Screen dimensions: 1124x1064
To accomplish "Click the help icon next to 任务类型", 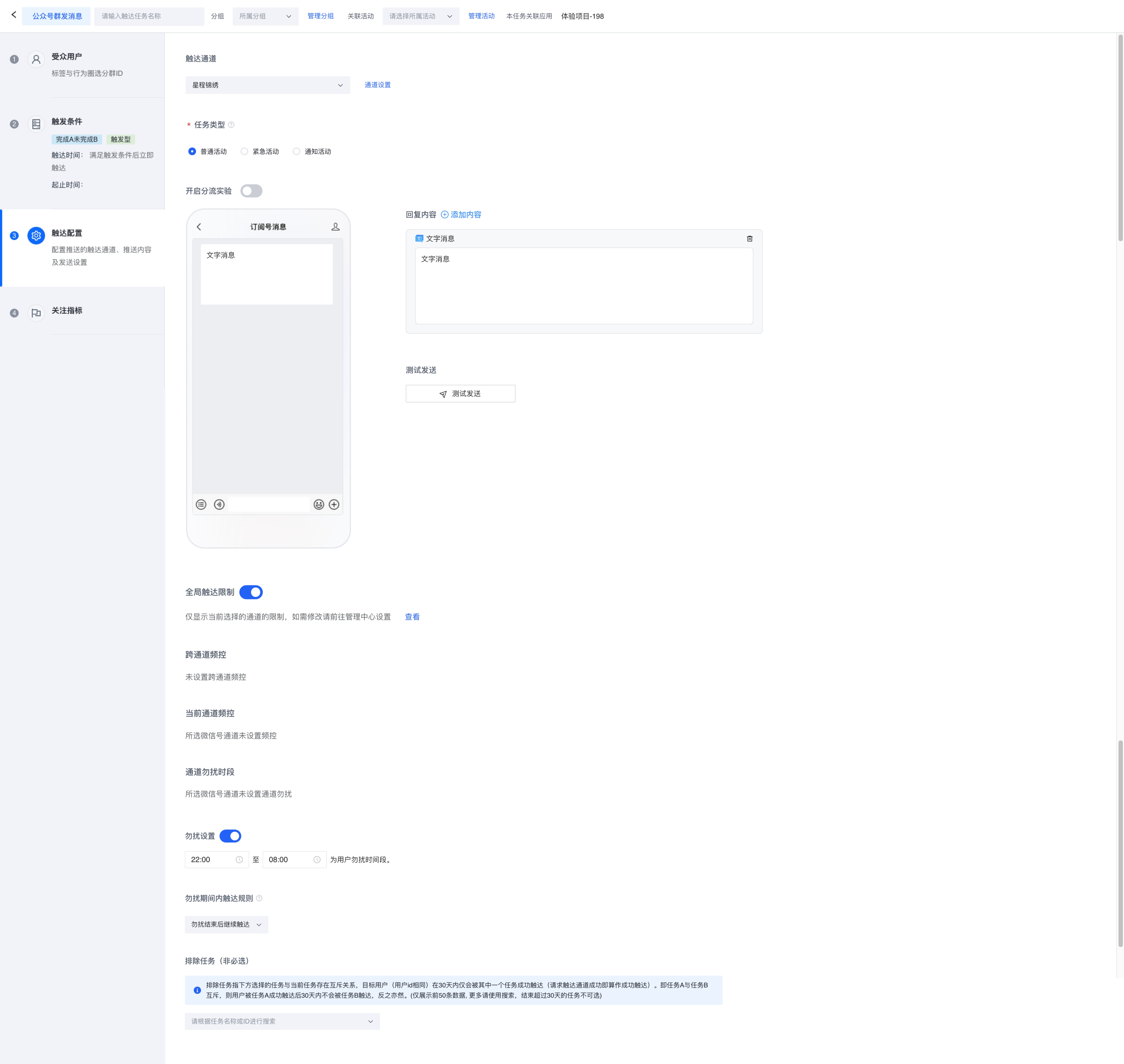I will pyautogui.click(x=231, y=125).
